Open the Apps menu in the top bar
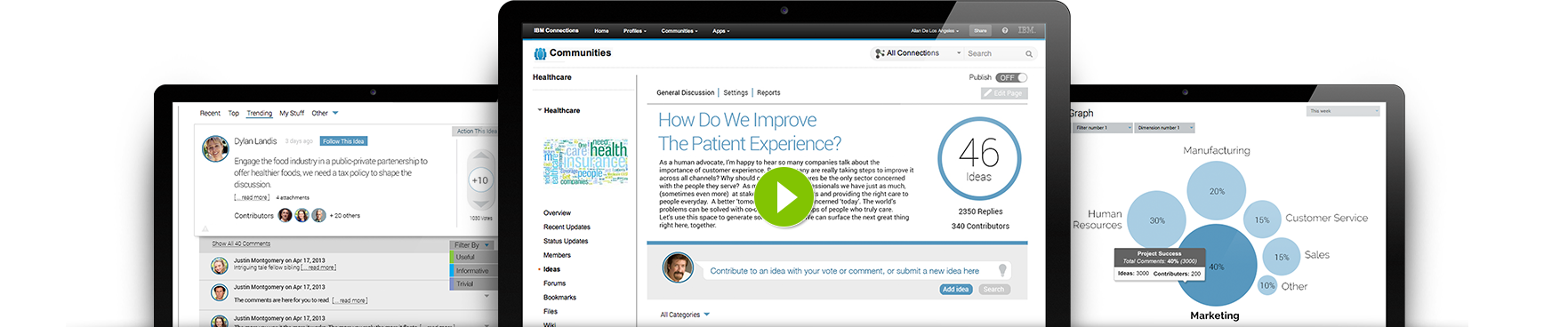The image size is (1568, 327). point(721,30)
